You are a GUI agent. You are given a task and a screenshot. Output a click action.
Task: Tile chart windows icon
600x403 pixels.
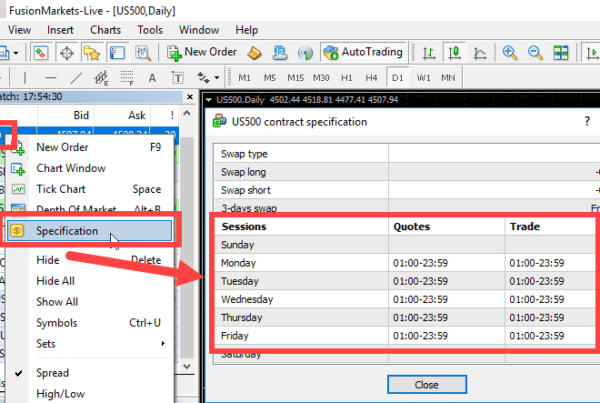pyautogui.click(x=561, y=53)
